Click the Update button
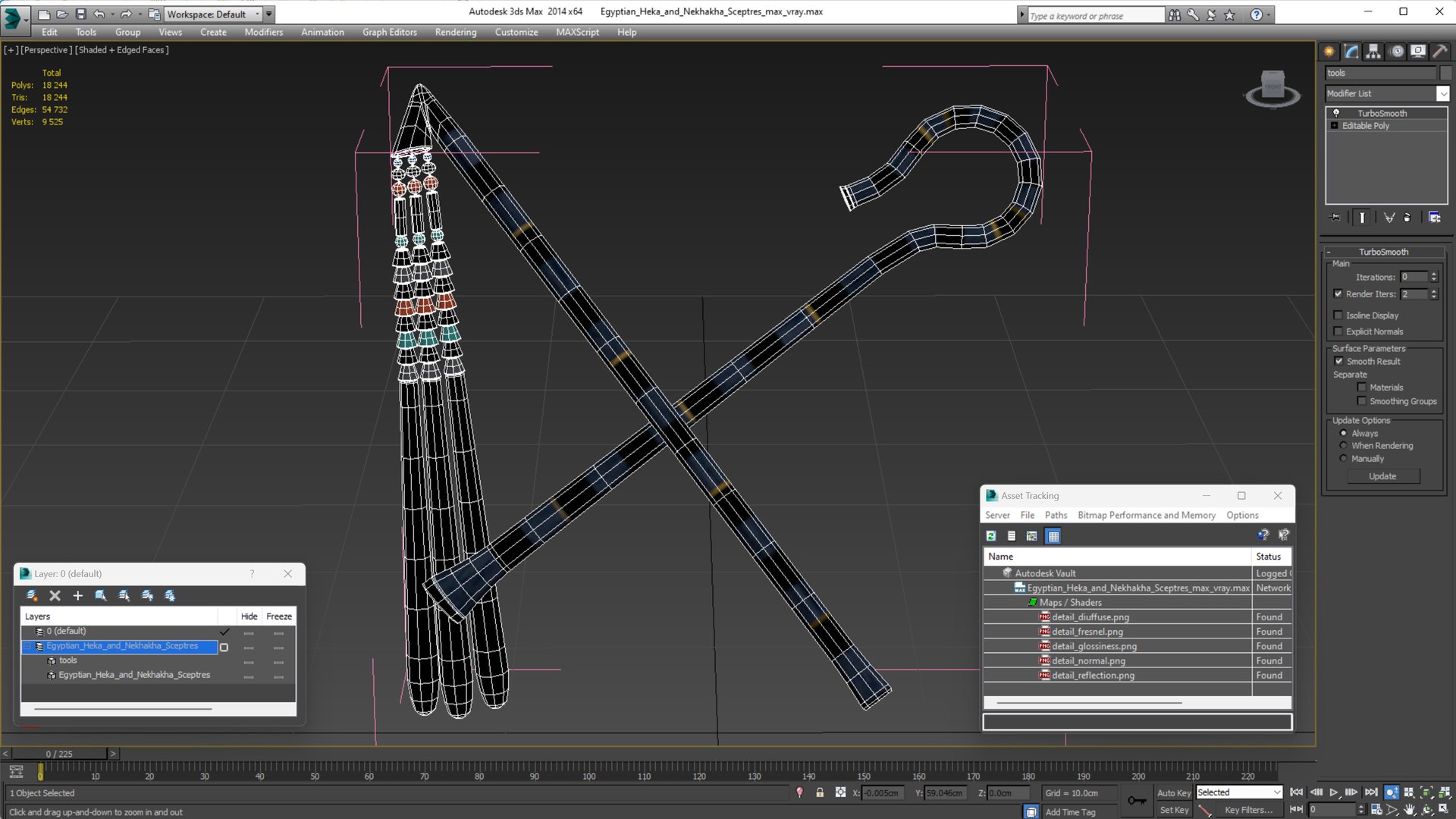 tap(1382, 476)
